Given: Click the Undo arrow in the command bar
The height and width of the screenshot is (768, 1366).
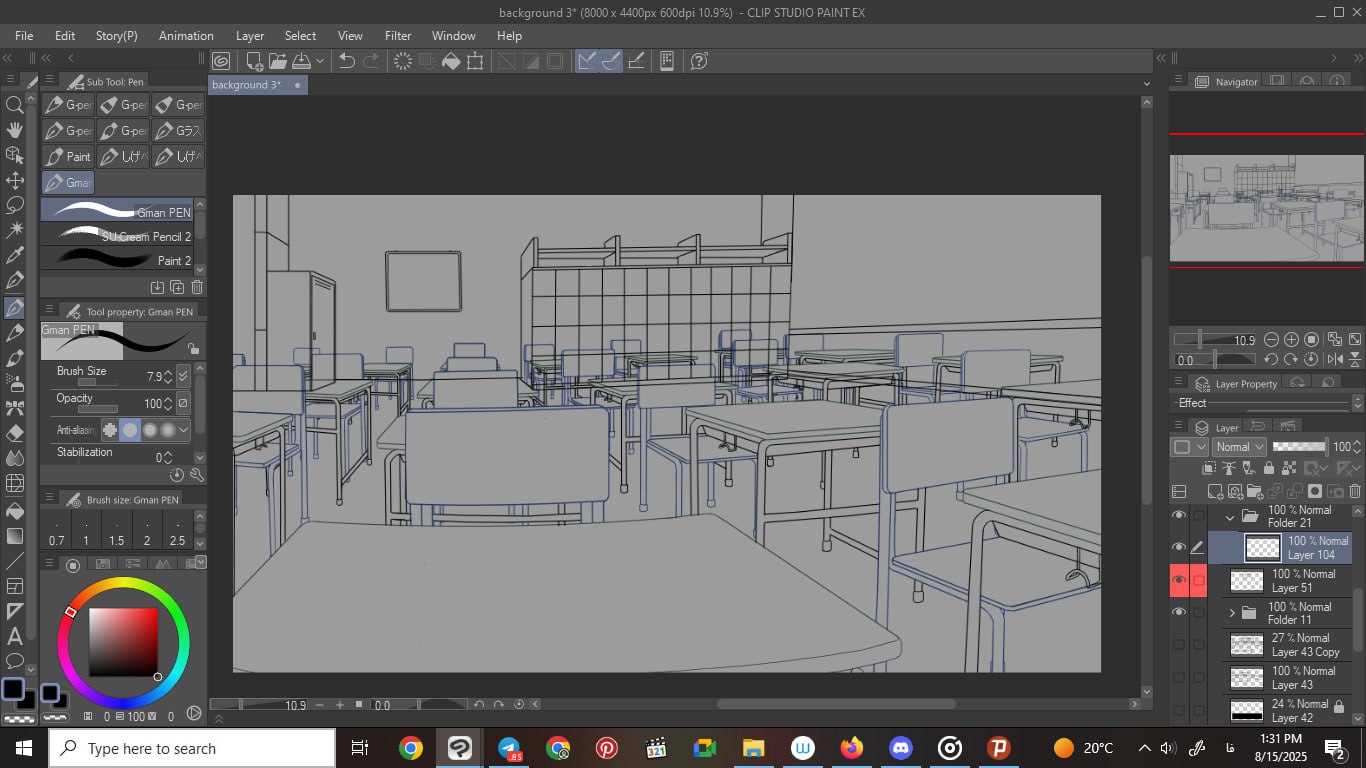Looking at the screenshot, I should click(347, 61).
